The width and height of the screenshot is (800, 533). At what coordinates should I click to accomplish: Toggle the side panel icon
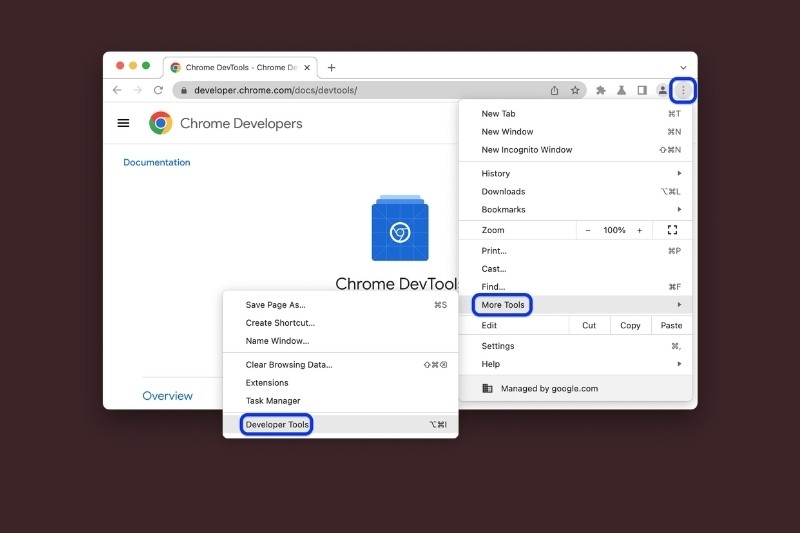[642, 90]
